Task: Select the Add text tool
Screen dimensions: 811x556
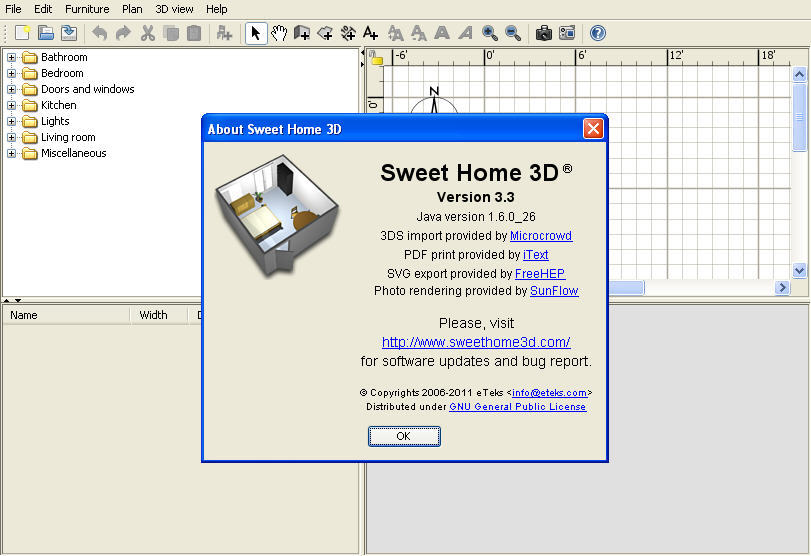Action: 370,33
